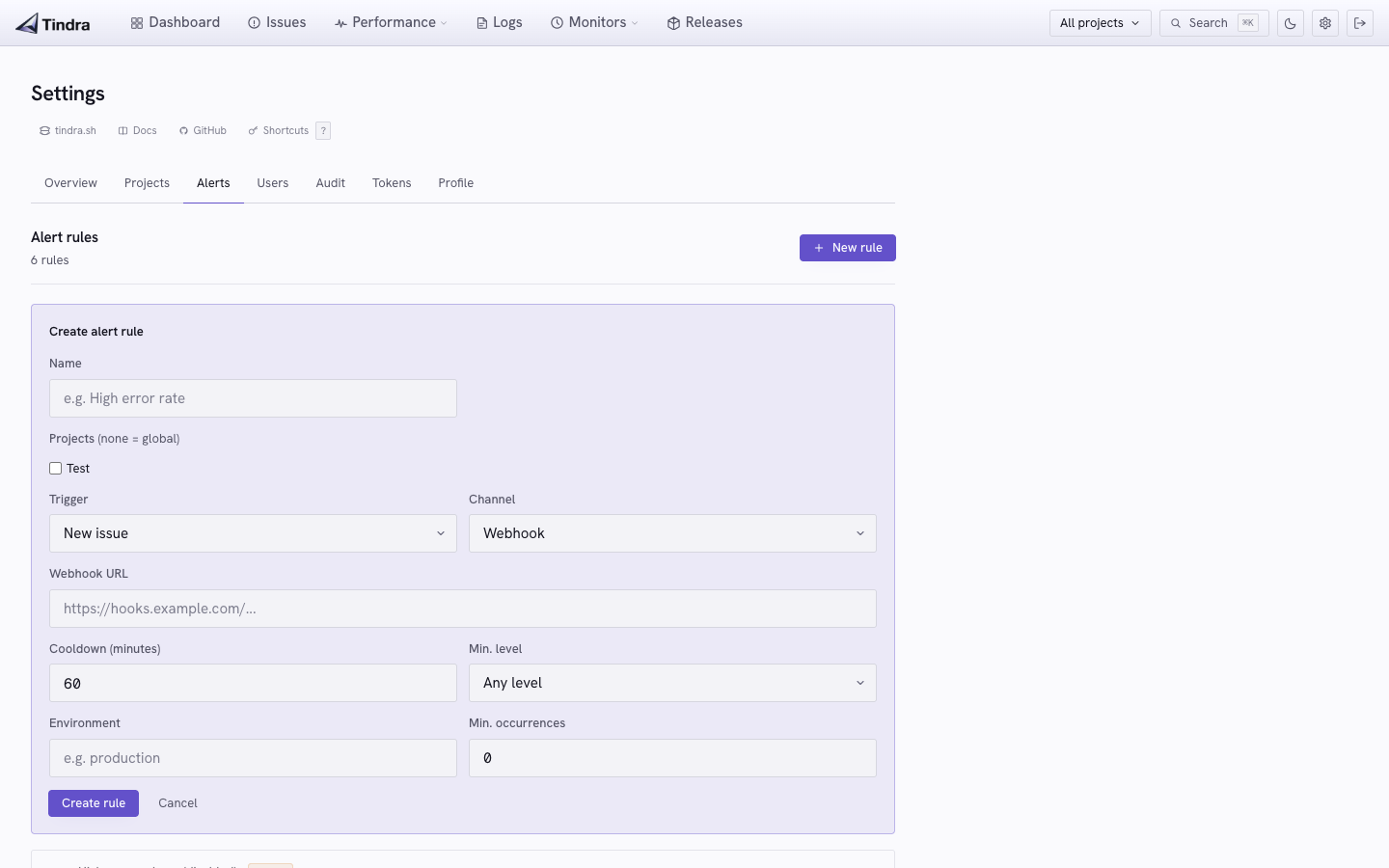This screenshot has height=868, width=1389.
Task: Go to Issues page
Action: tap(277, 22)
